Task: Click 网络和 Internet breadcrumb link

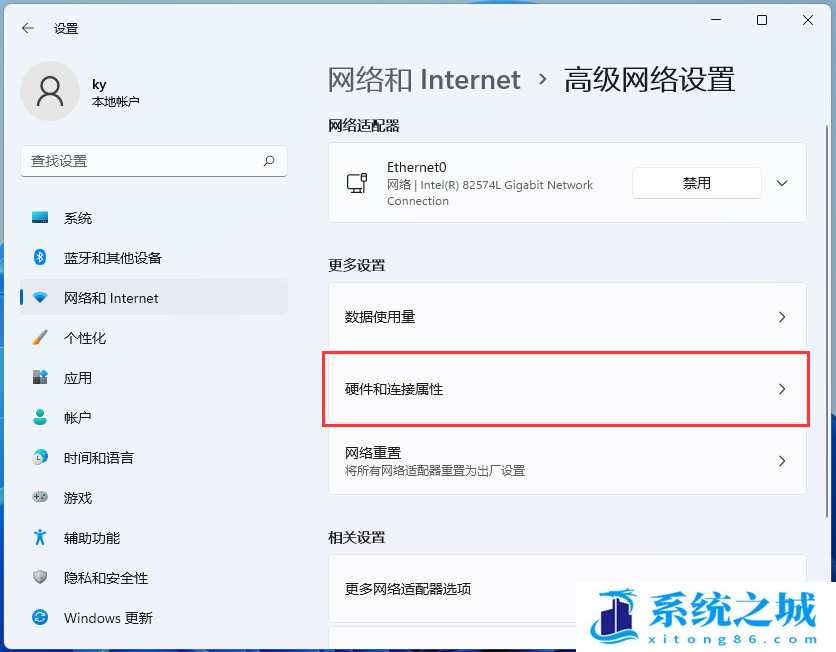Action: pos(424,80)
